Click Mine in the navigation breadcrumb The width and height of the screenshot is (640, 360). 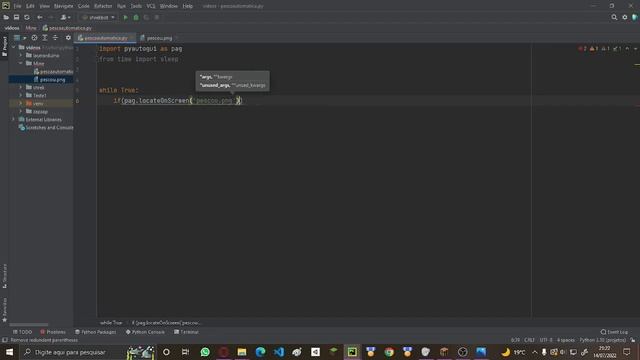[x=31, y=28]
